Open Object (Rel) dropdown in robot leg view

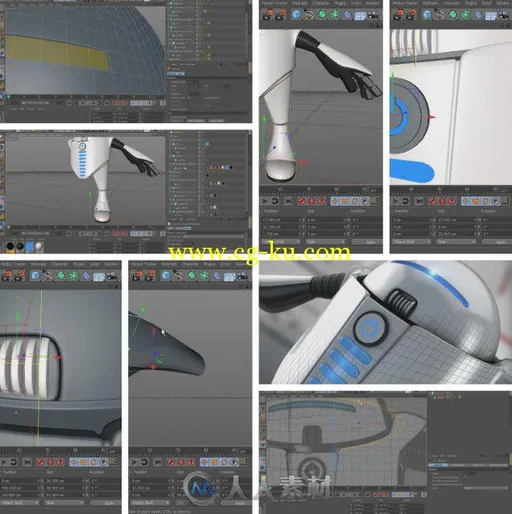coord(280,241)
